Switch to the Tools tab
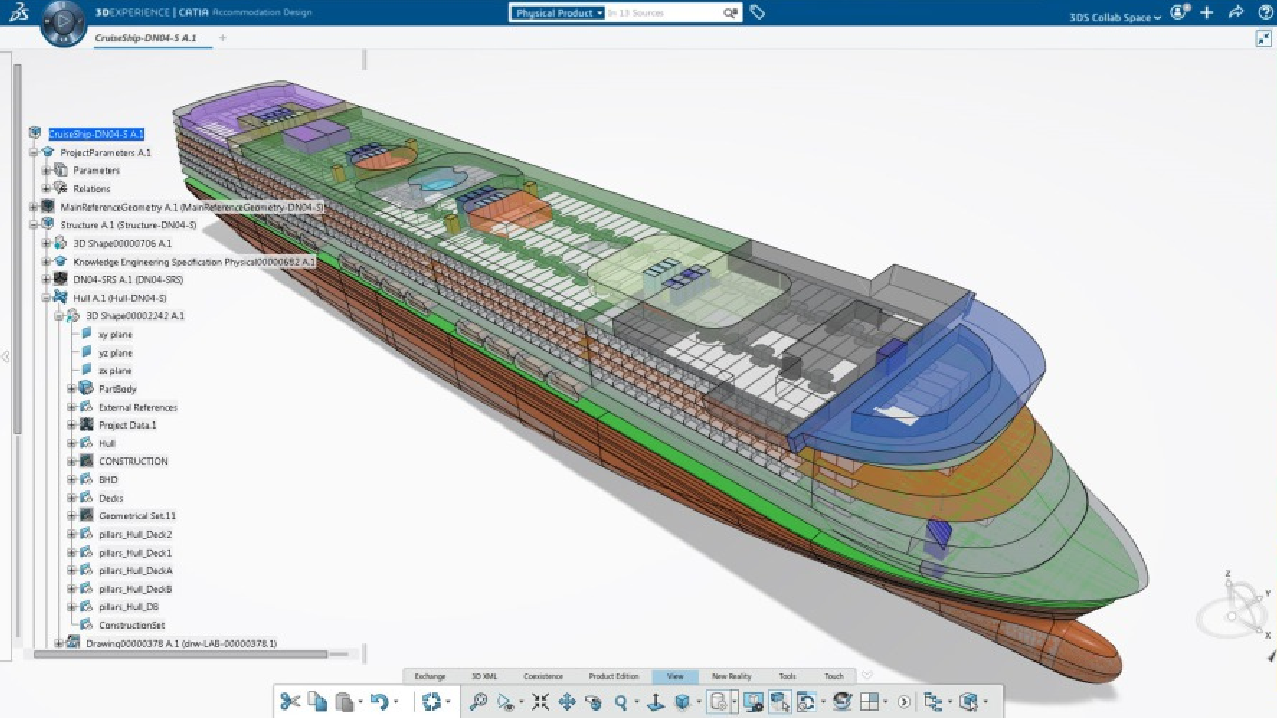The width and height of the screenshot is (1277, 718). coord(787,676)
